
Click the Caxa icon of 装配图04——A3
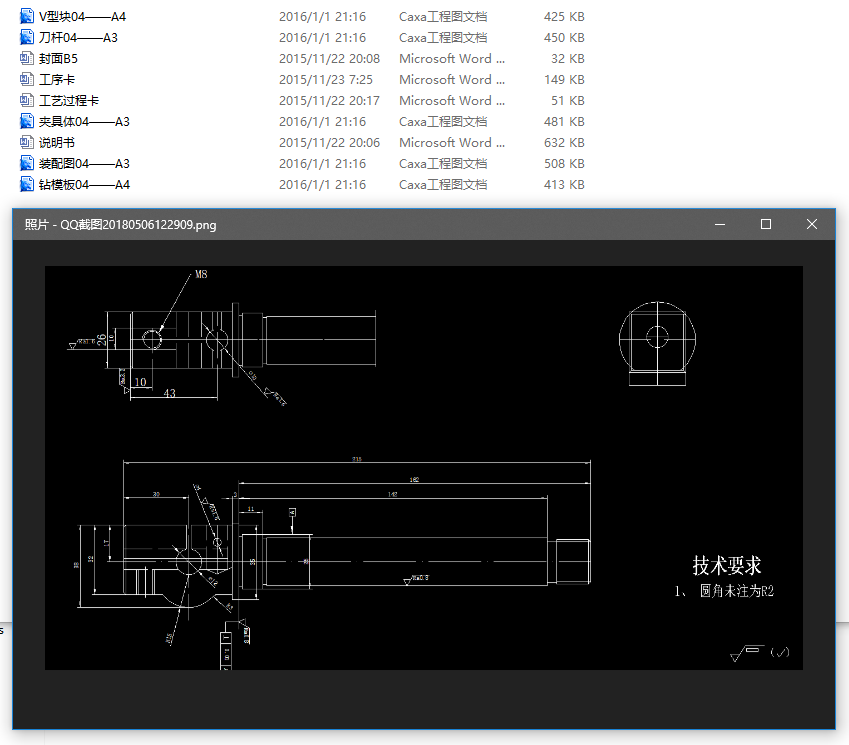(24, 163)
